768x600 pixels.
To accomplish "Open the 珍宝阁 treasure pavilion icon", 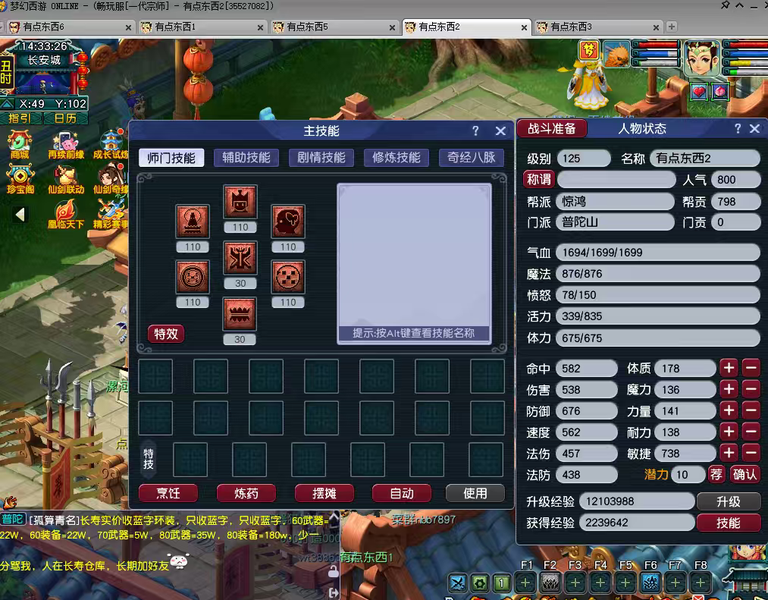I will point(20,180).
